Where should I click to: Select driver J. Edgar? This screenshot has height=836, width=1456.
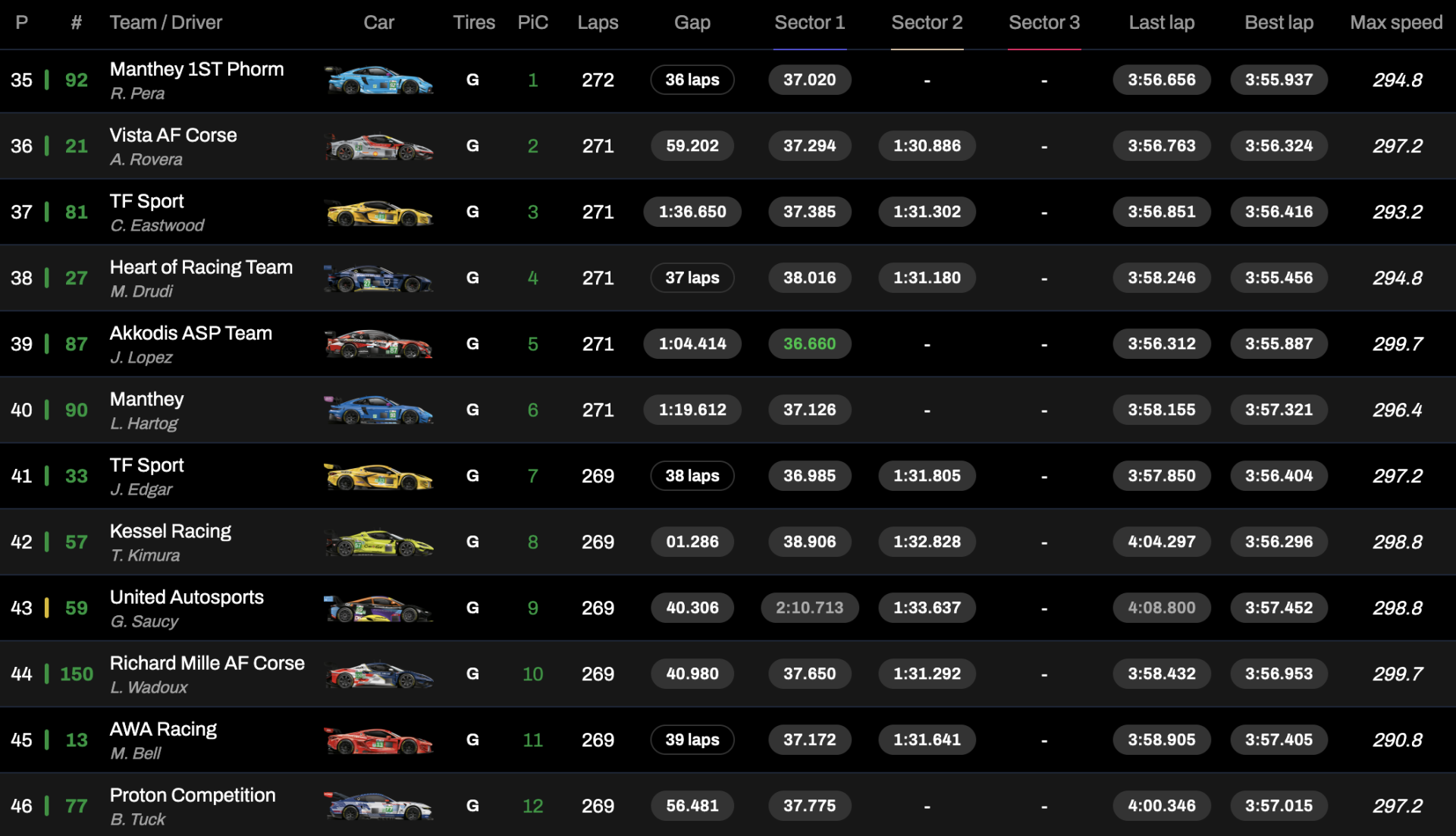tap(141, 489)
